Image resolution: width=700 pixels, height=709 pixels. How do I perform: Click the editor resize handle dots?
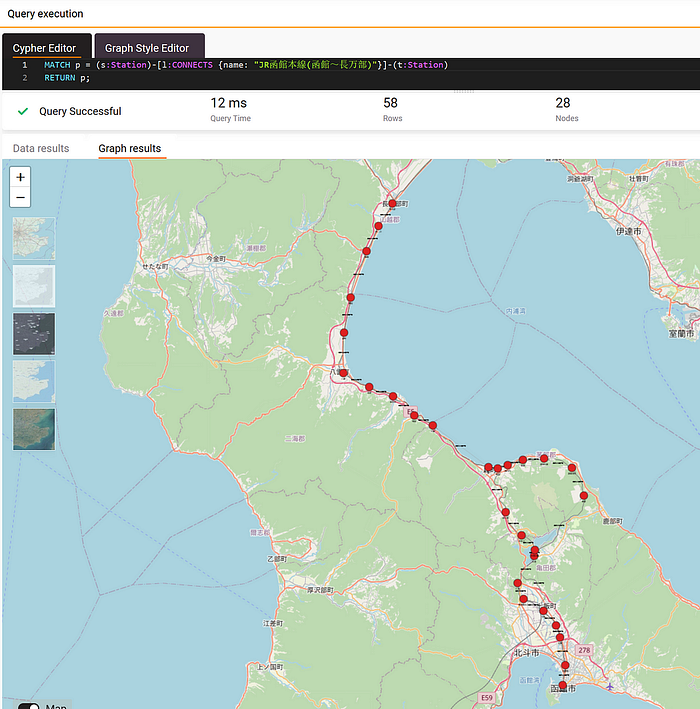pos(464,91)
